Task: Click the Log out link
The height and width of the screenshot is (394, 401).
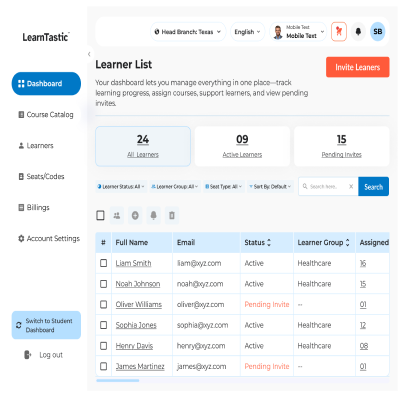Action: click(x=51, y=355)
